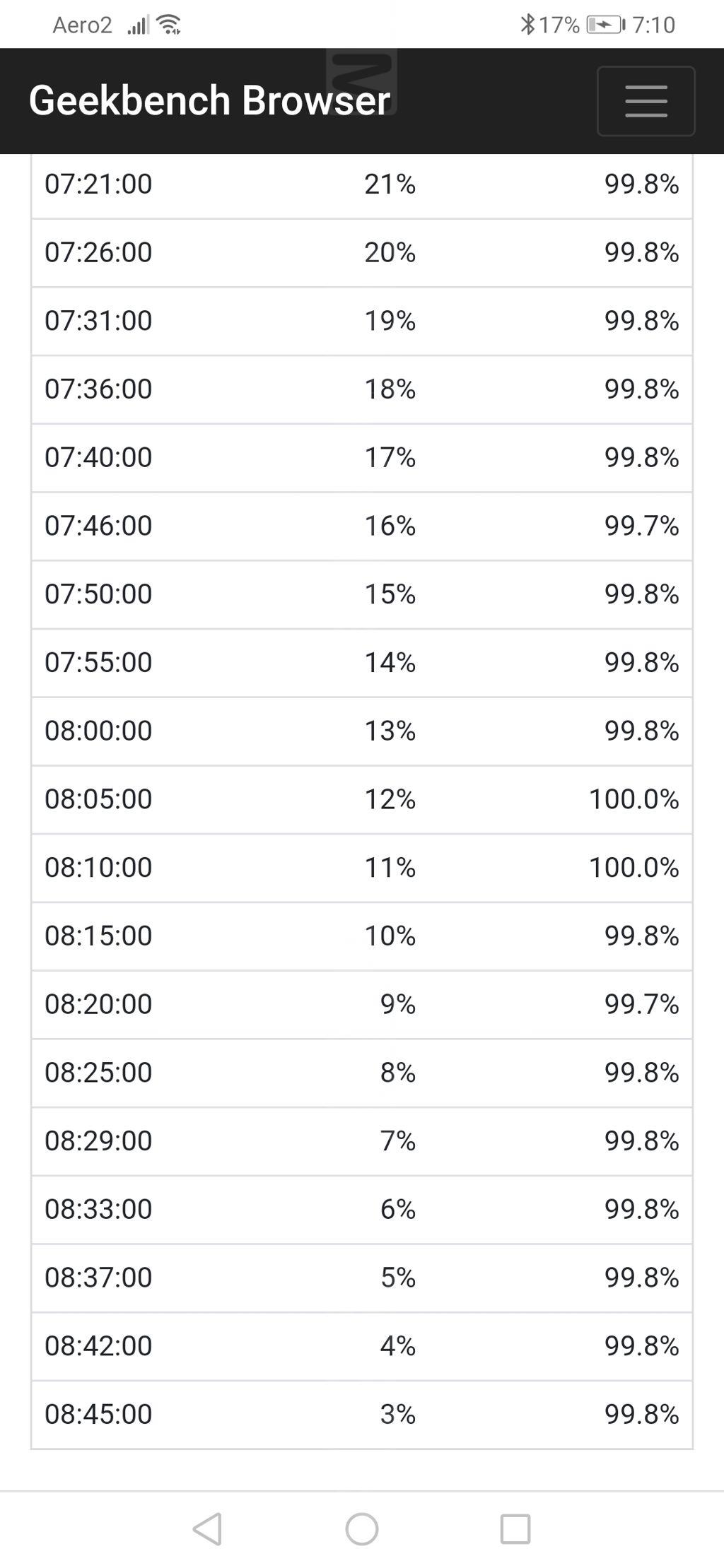Tap the Geekbench Browser title
The image size is (724, 1568).
209,100
